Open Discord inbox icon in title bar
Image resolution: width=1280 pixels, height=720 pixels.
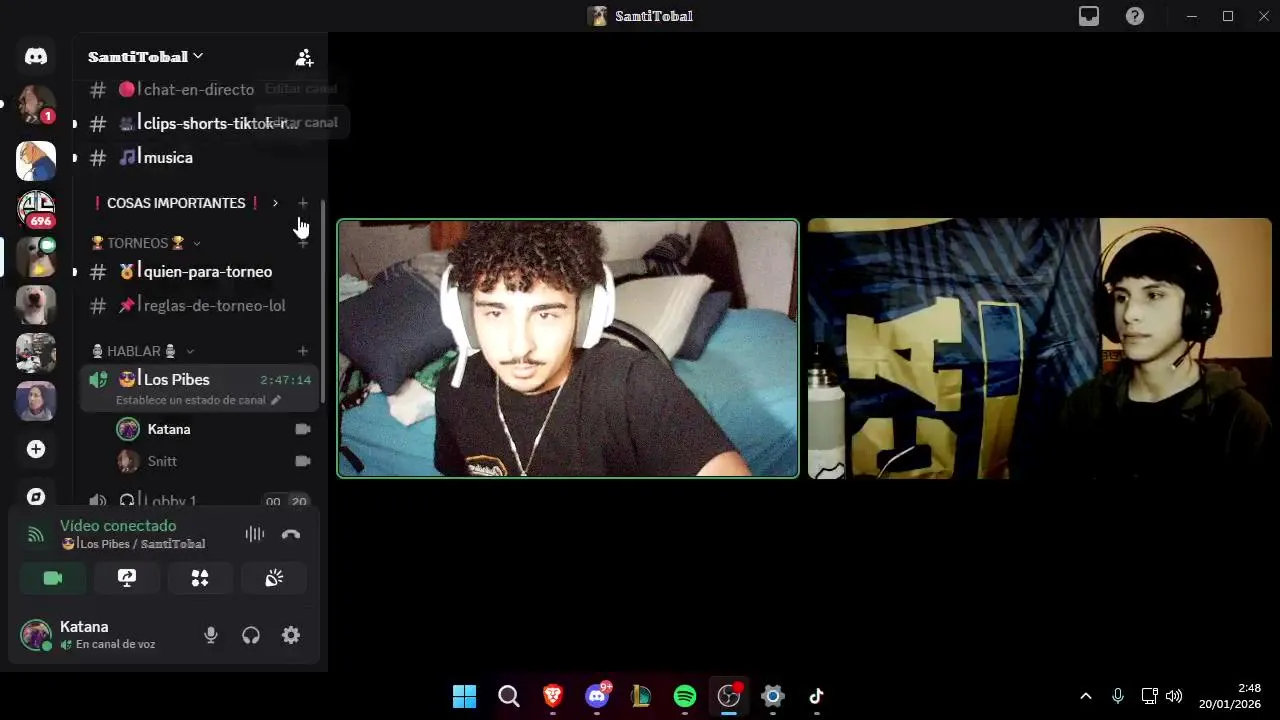[1089, 16]
